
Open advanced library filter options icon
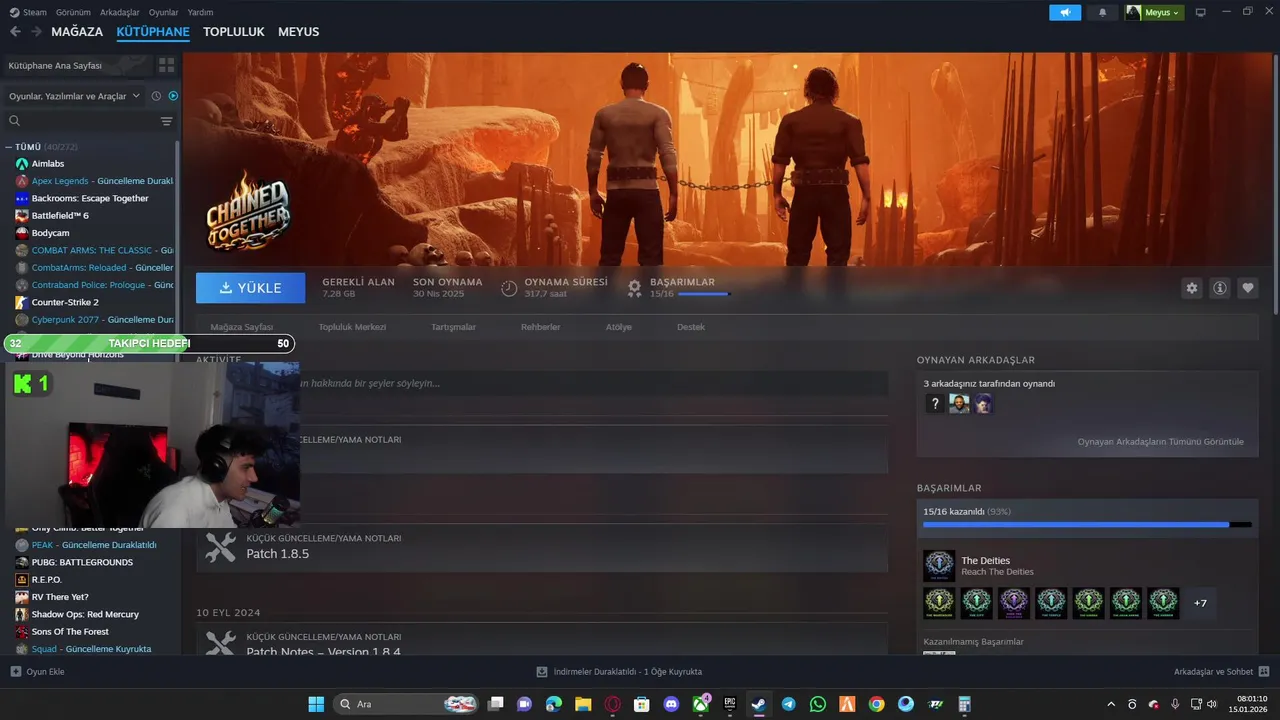(167, 121)
